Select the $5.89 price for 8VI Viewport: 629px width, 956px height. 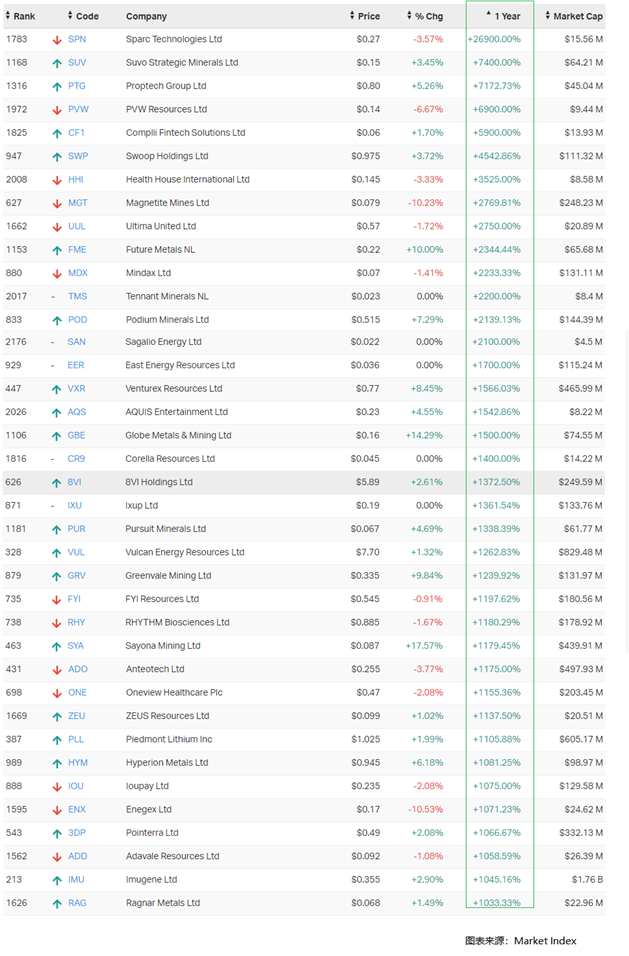click(368, 482)
